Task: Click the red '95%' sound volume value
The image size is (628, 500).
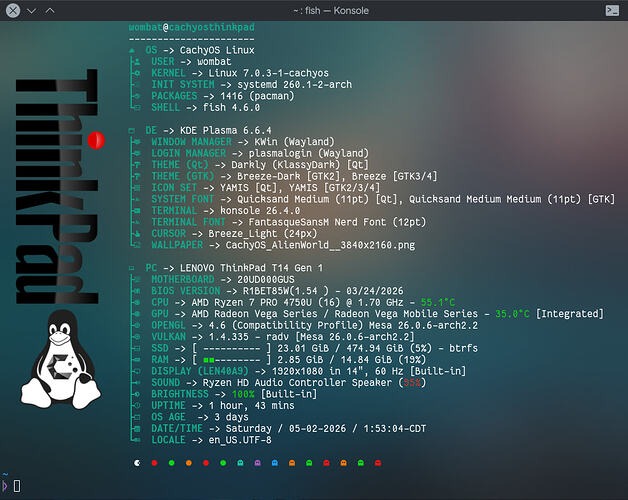Action: 412,383
